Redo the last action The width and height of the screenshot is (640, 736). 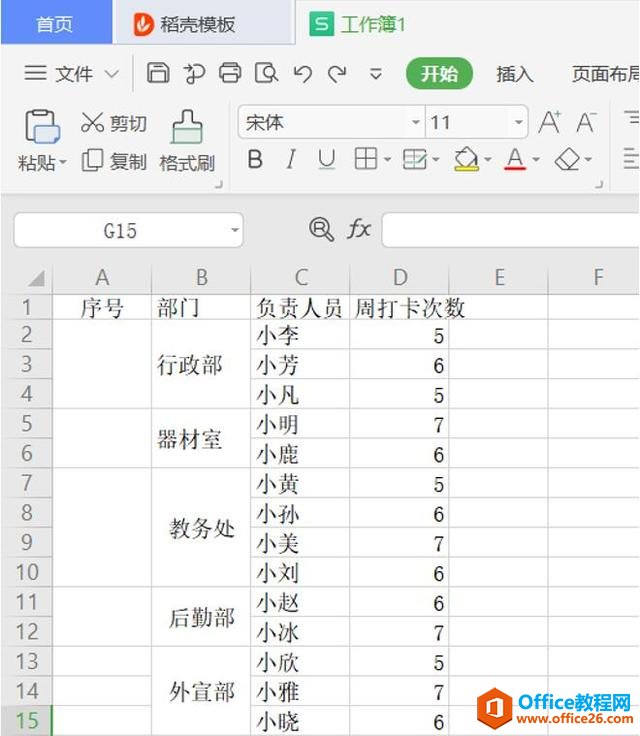(x=337, y=74)
